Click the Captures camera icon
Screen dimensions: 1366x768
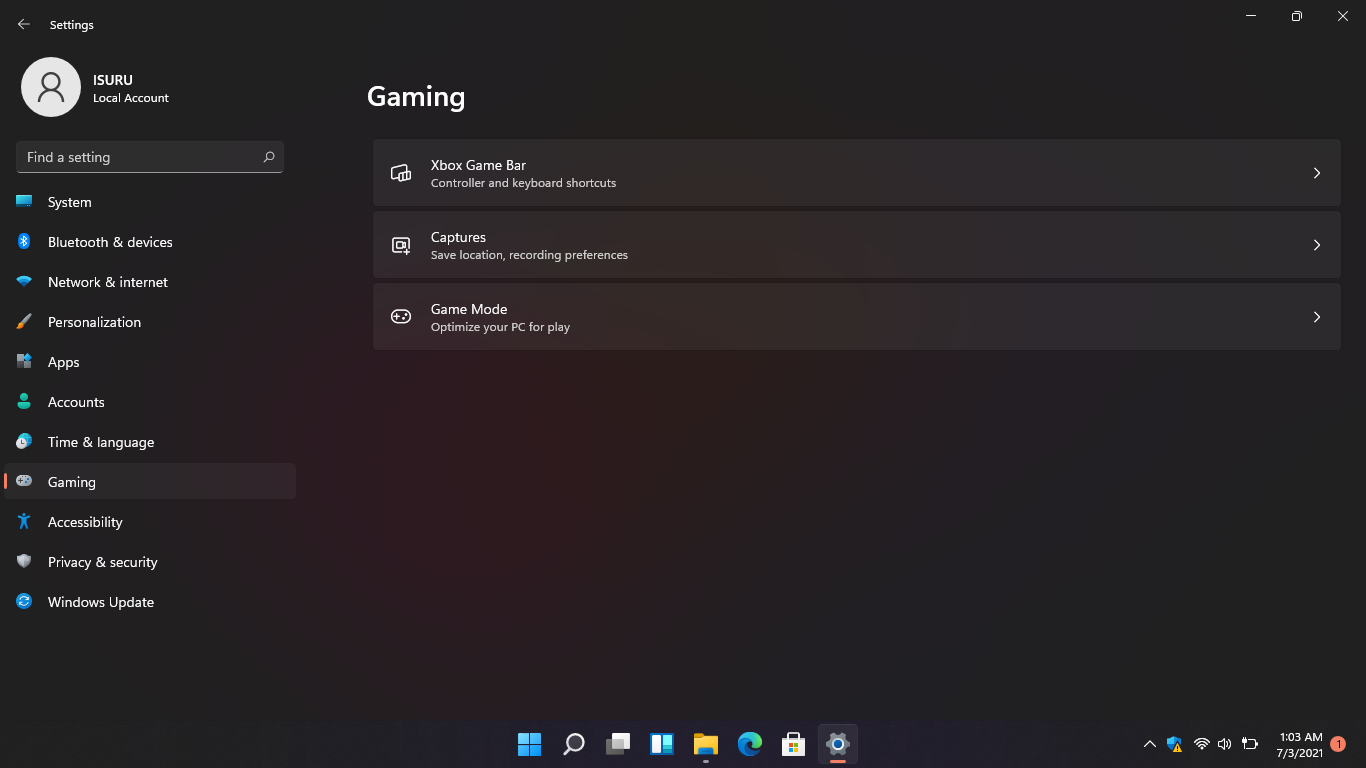(401, 245)
